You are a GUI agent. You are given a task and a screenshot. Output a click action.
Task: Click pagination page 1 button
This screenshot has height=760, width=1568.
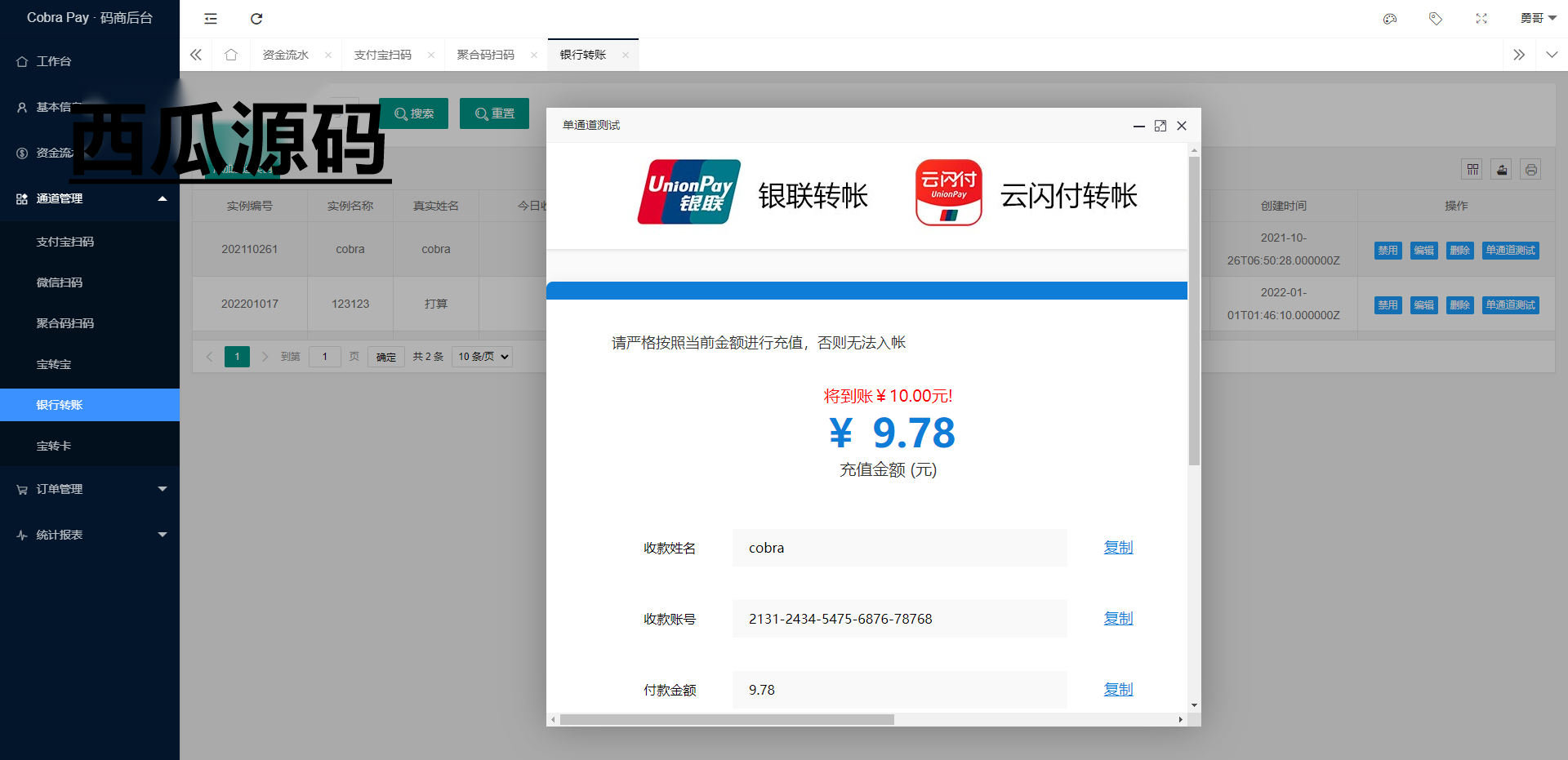237,357
